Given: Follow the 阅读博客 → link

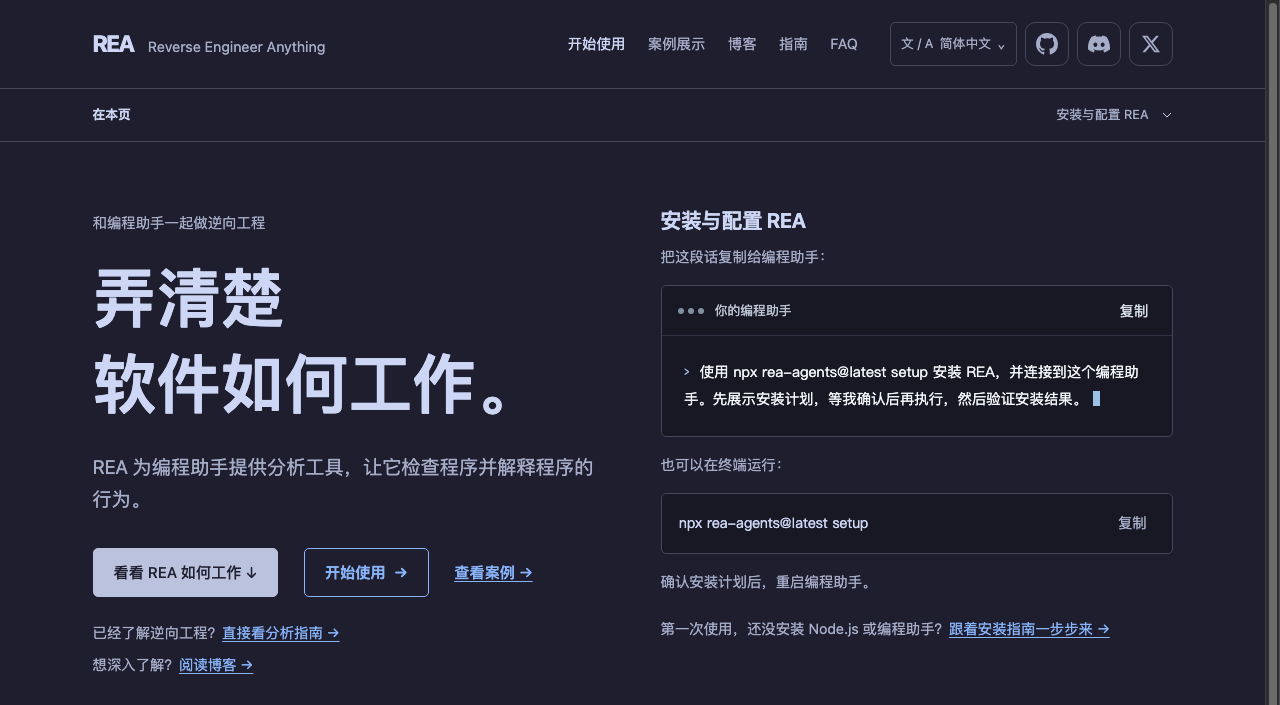Looking at the screenshot, I should click(216, 665).
